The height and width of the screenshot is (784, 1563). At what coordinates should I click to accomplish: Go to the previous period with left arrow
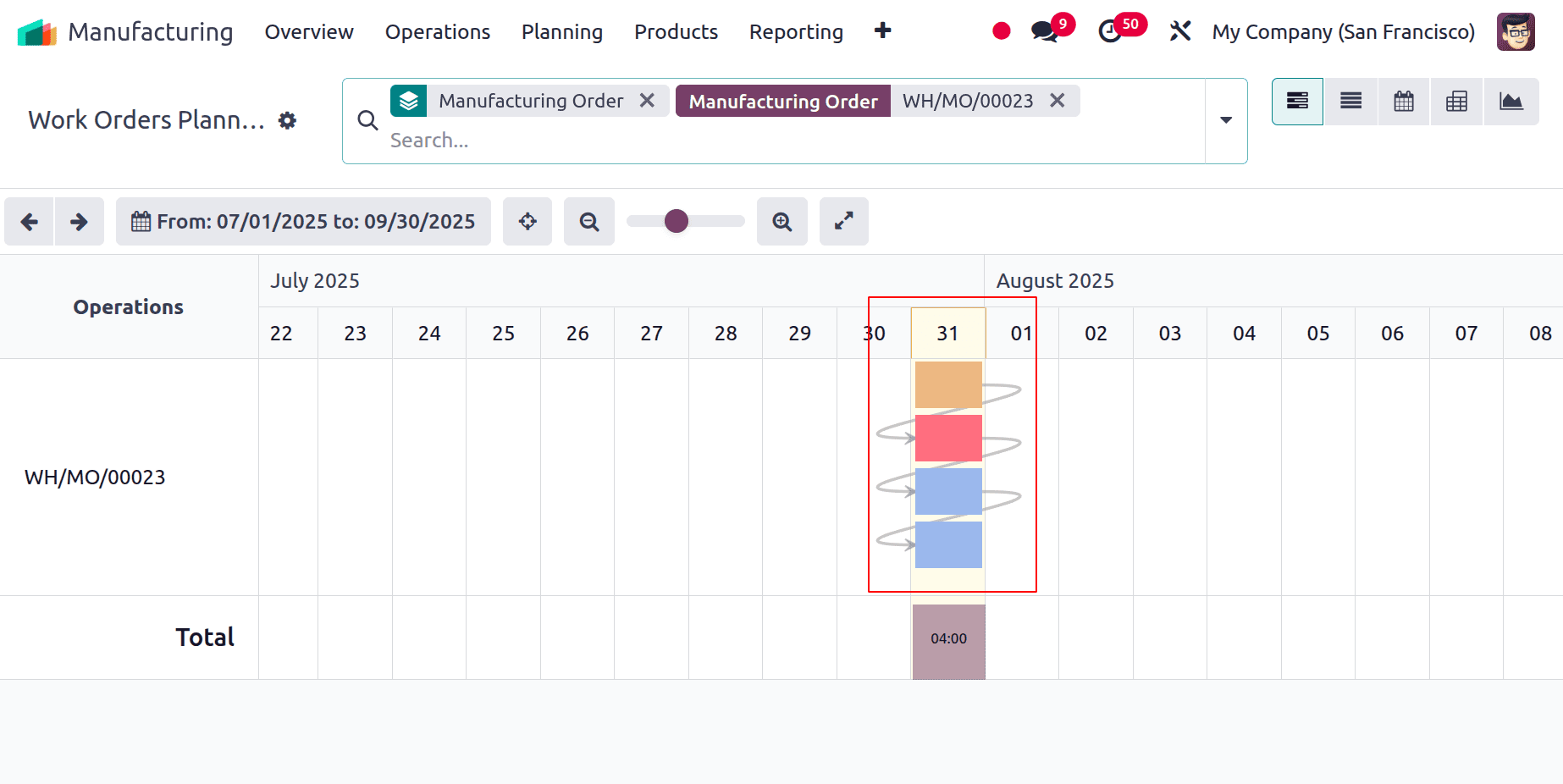point(29,222)
